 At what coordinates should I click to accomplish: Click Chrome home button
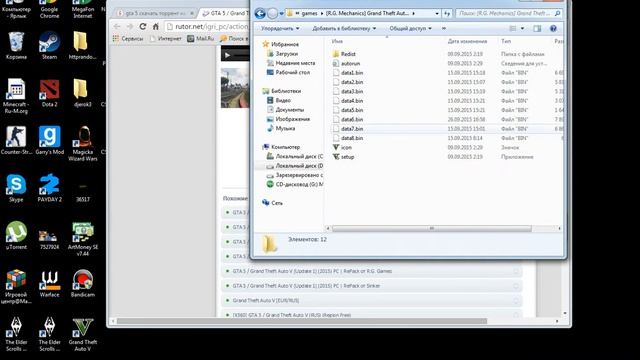coord(156,27)
